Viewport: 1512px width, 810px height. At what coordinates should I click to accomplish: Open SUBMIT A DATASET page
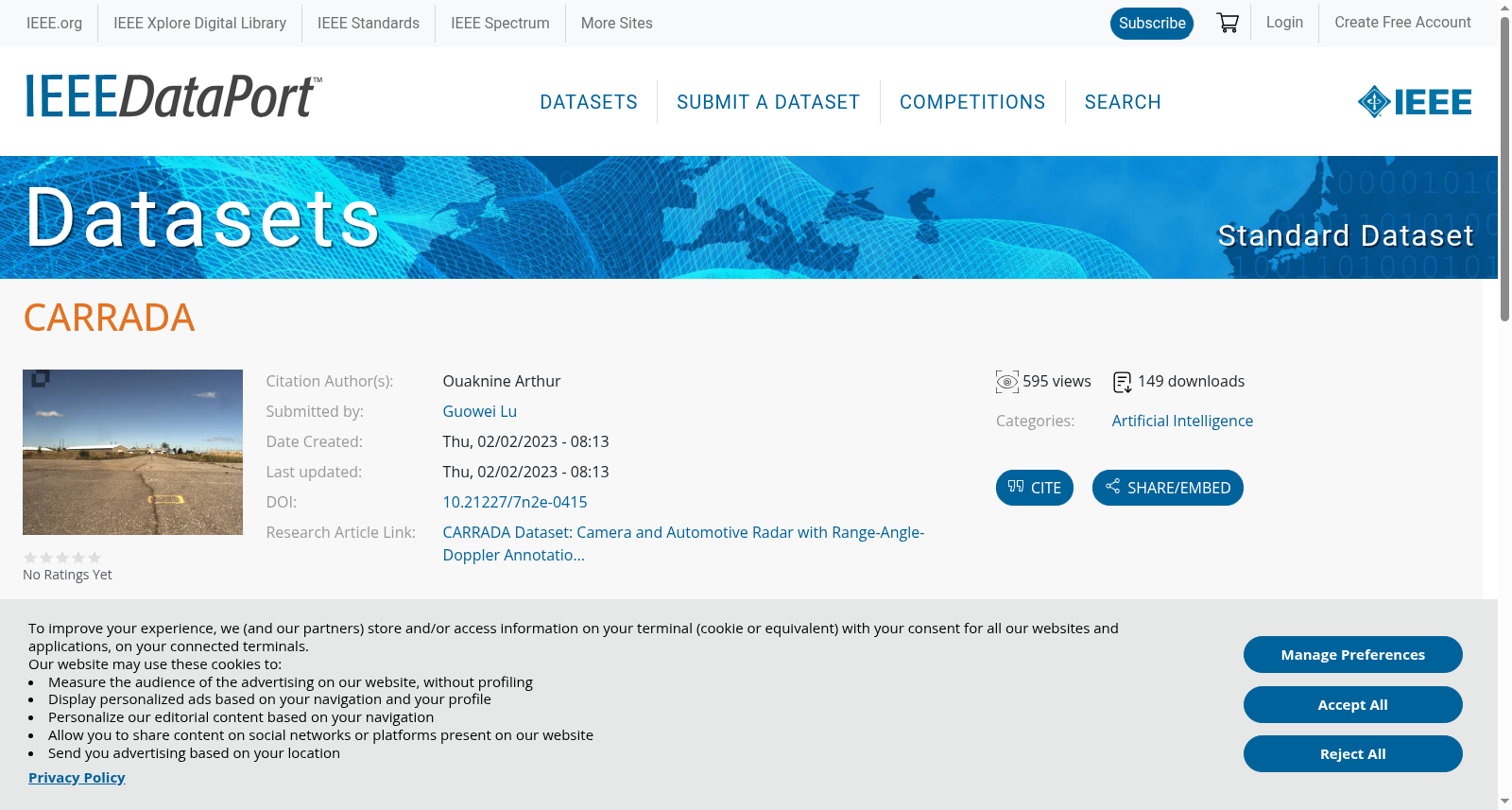pyautogui.click(x=768, y=102)
